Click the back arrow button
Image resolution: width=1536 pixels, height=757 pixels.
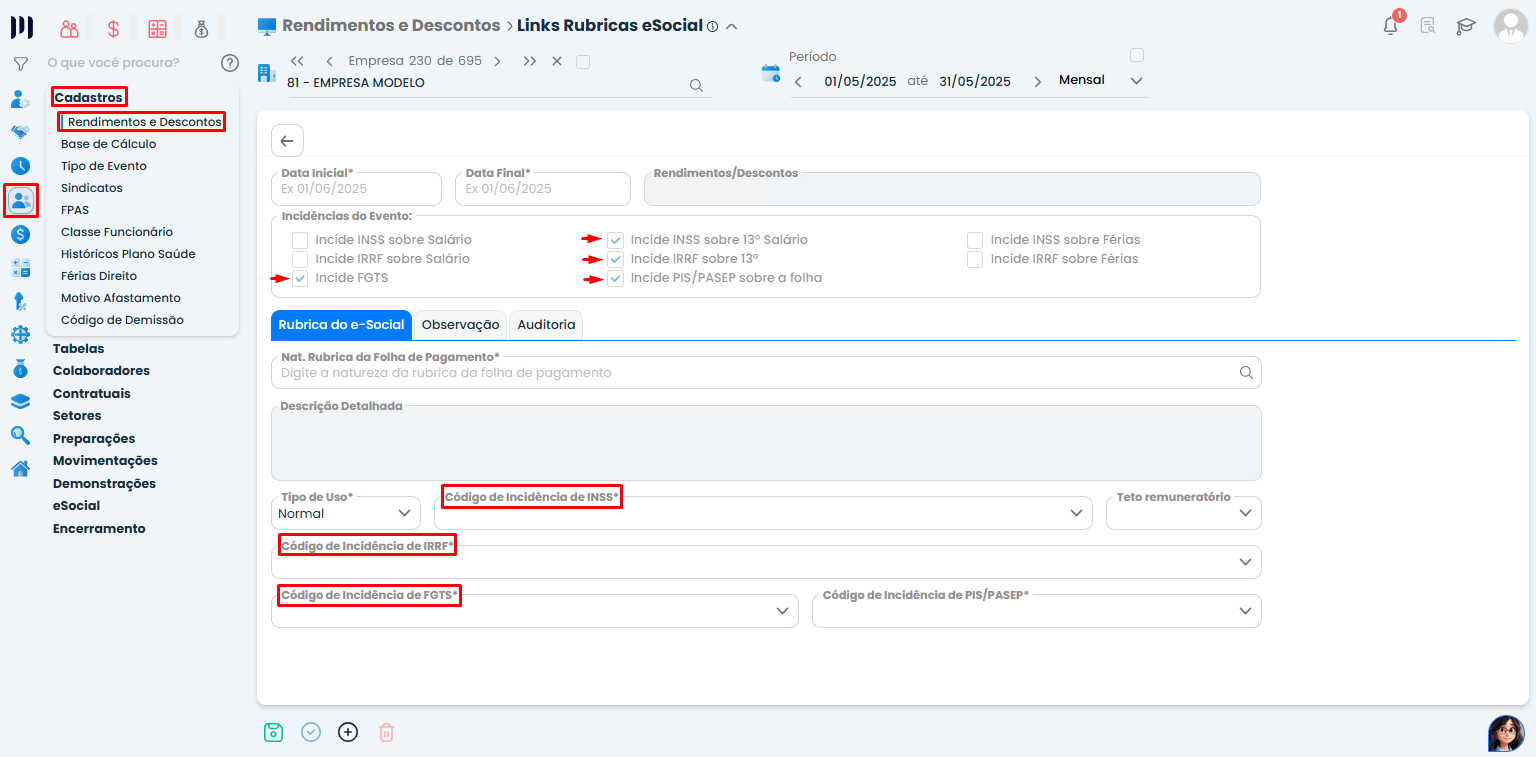pyautogui.click(x=287, y=141)
